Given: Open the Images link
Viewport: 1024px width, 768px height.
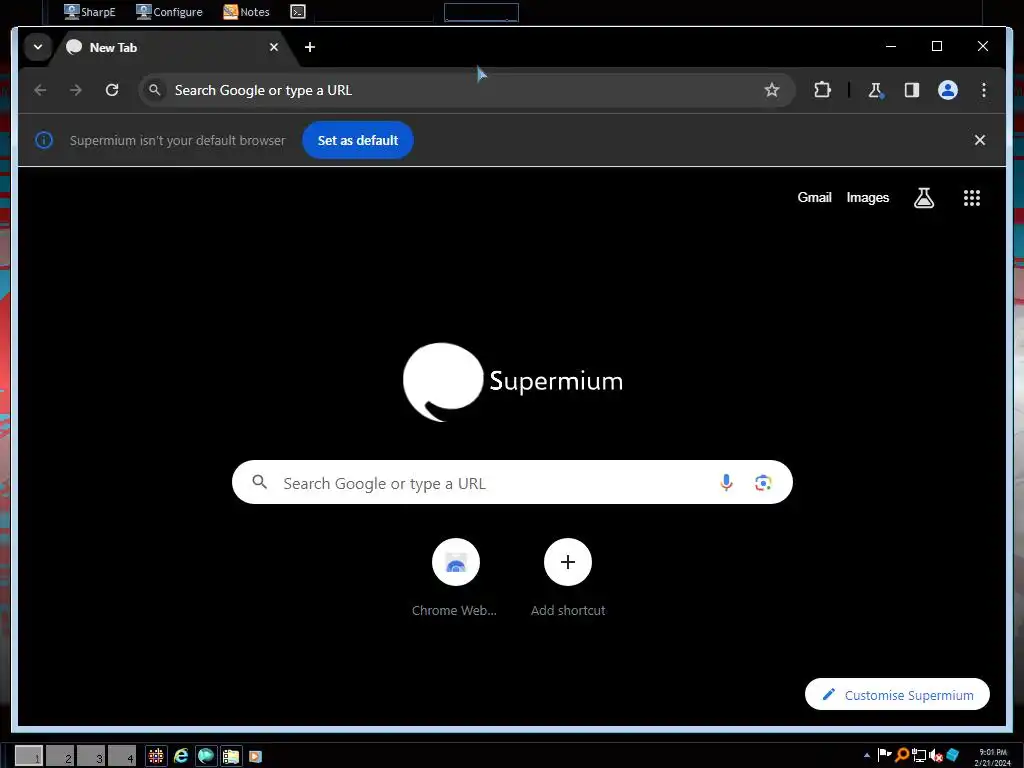Looking at the screenshot, I should pos(867,197).
